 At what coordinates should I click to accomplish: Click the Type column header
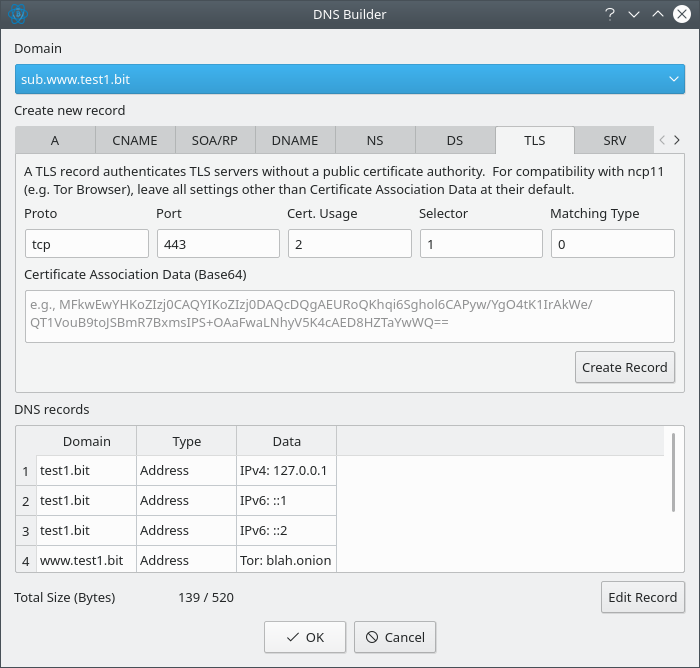click(186, 441)
